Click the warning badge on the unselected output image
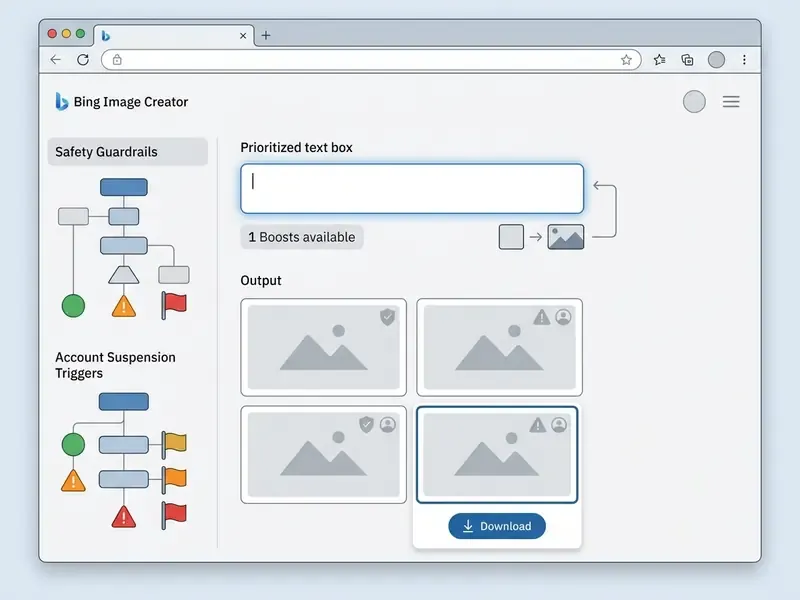This screenshot has height=600, width=800. (541, 317)
